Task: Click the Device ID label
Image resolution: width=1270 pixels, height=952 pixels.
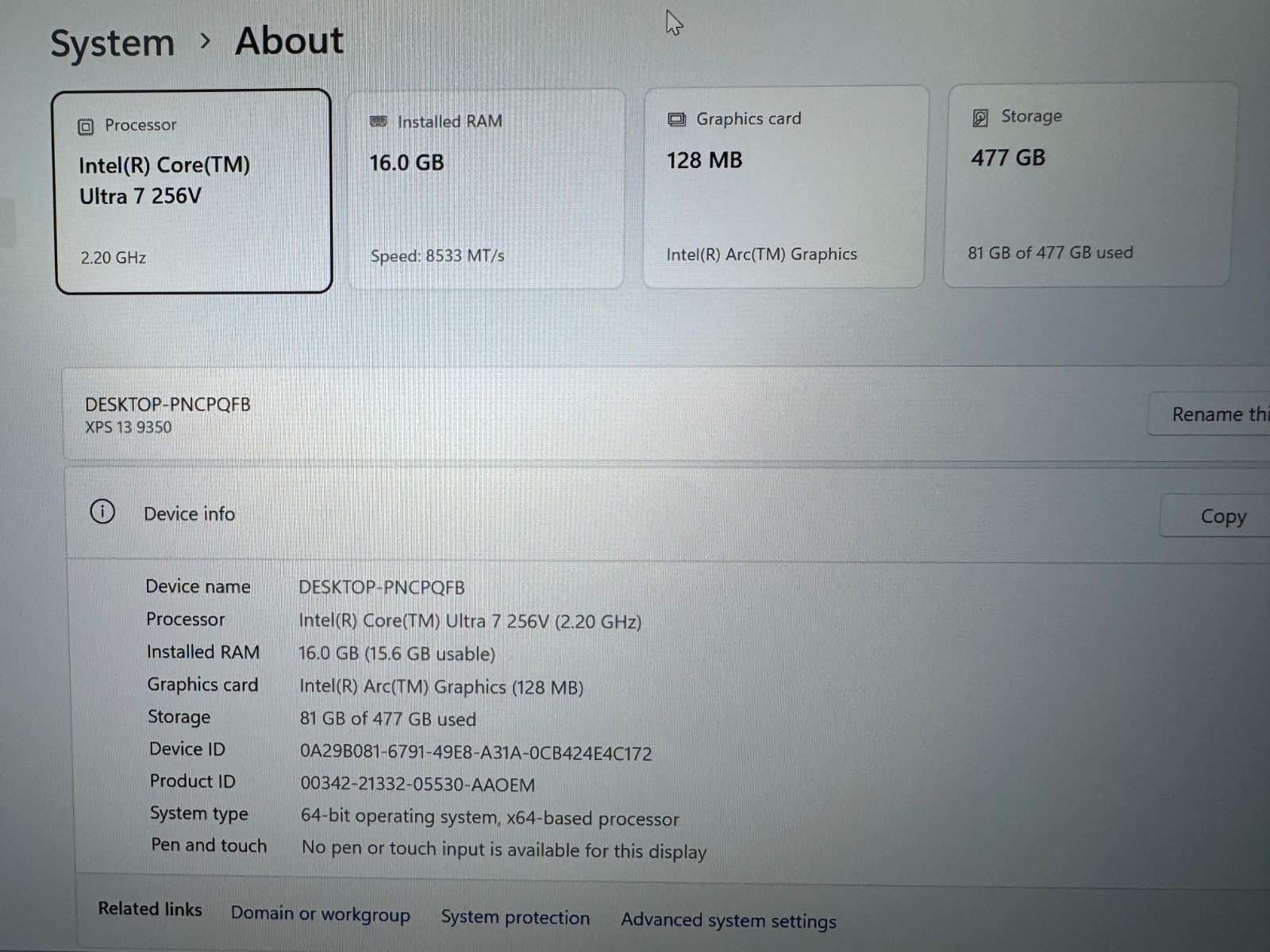Action: click(187, 749)
